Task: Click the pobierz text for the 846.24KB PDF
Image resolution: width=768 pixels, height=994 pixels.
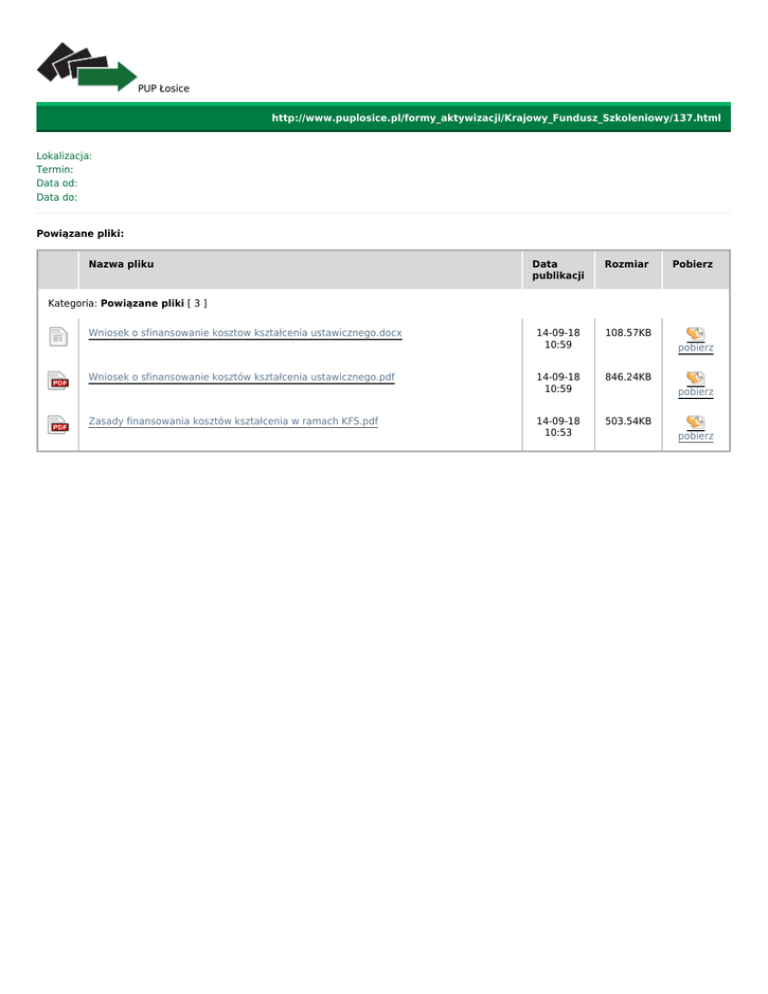Action: click(x=695, y=392)
